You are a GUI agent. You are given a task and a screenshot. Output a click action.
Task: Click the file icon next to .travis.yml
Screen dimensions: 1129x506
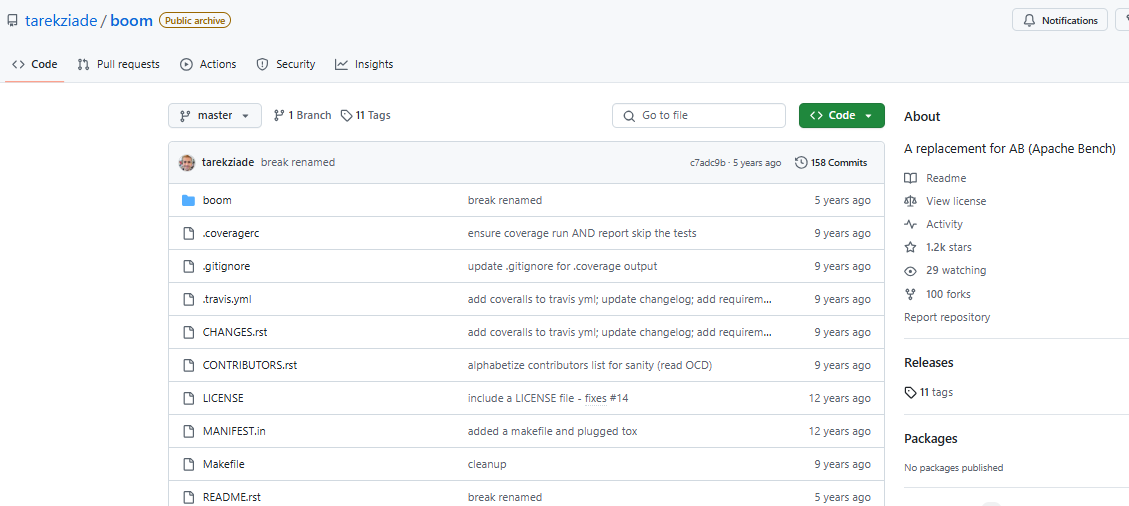(x=189, y=299)
